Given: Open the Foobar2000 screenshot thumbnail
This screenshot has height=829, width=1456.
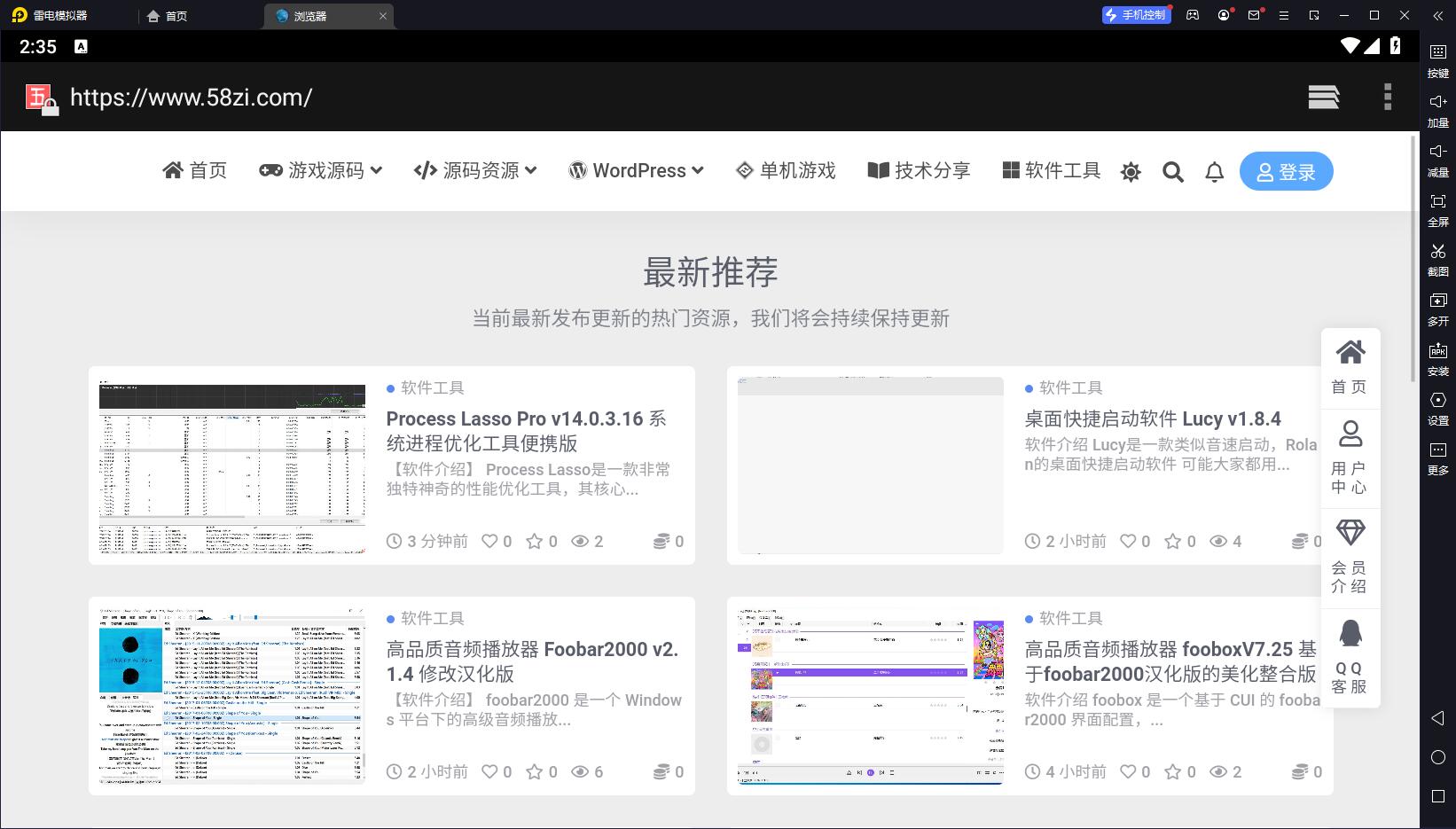Looking at the screenshot, I should [x=232, y=696].
